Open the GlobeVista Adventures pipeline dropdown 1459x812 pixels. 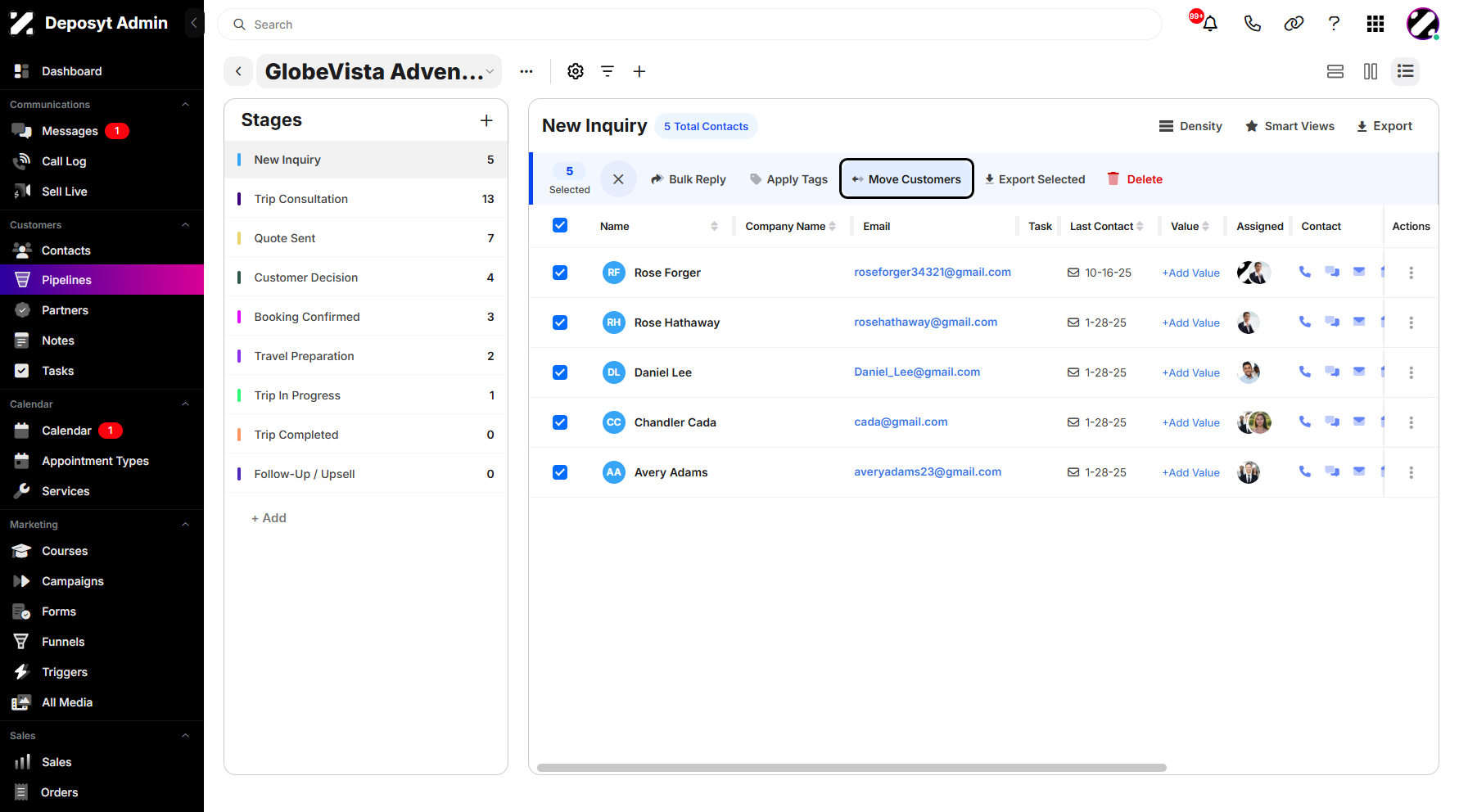tap(379, 71)
